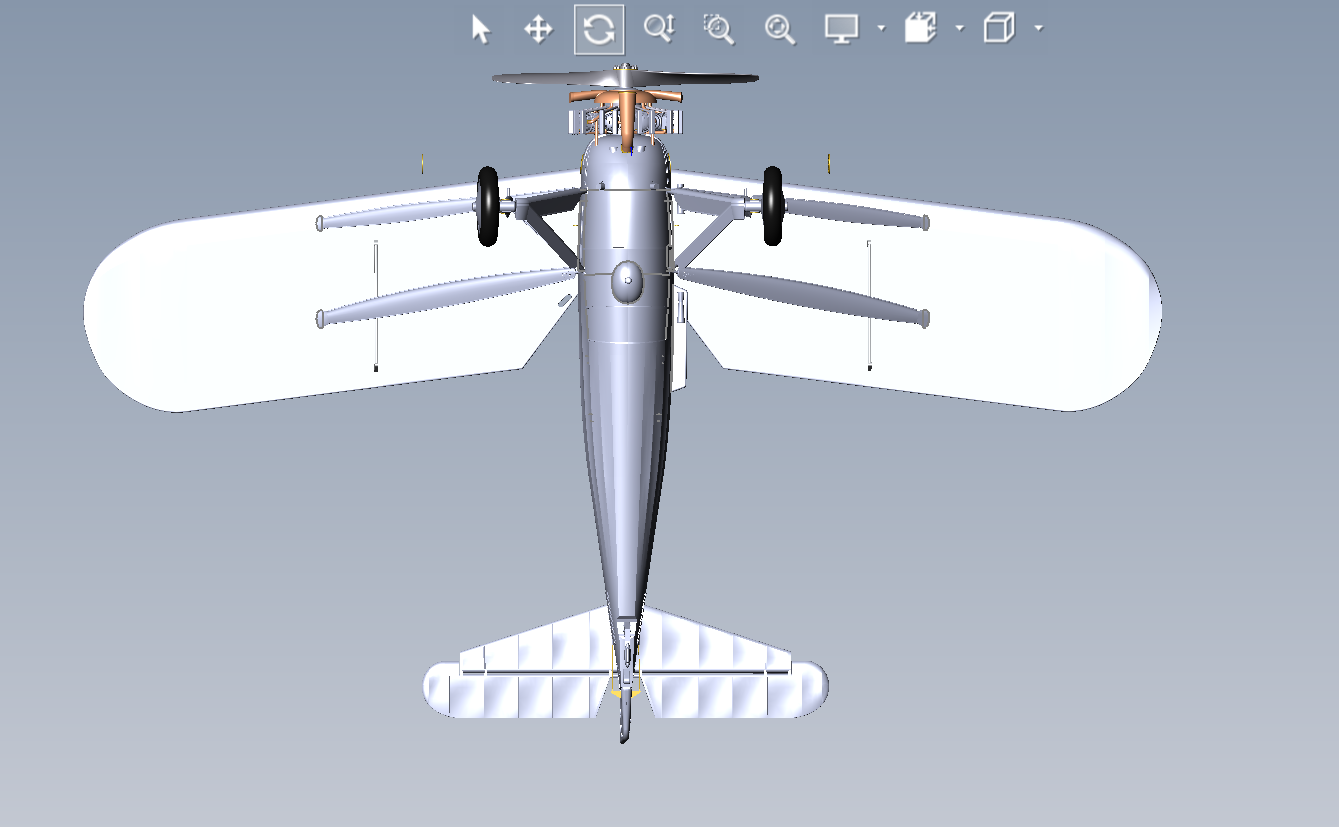Activate the pan move tool
This screenshot has height=827, width=1339.
(539, 29)
